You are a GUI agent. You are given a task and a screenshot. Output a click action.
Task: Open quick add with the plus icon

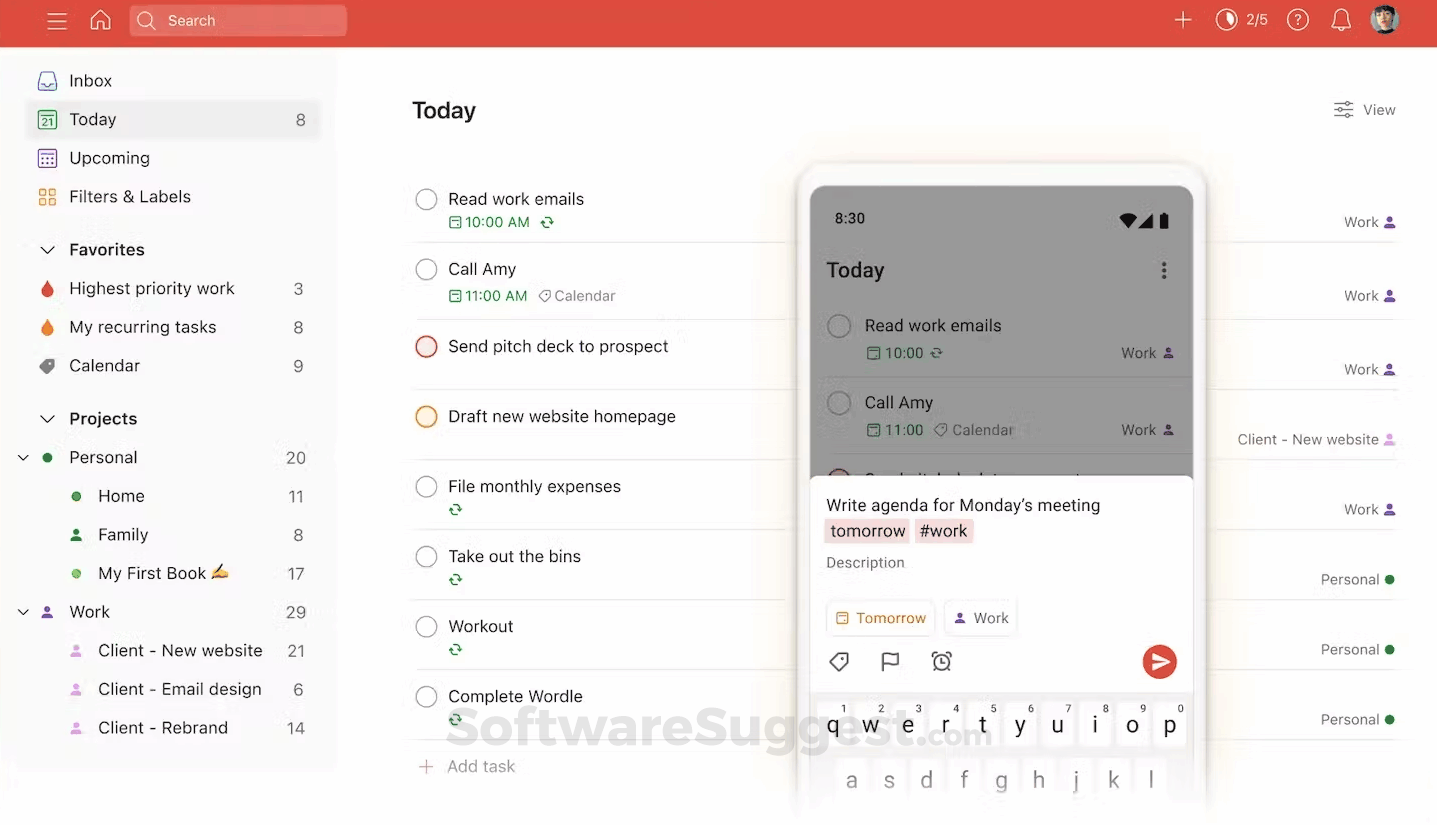click(1182, 20)
